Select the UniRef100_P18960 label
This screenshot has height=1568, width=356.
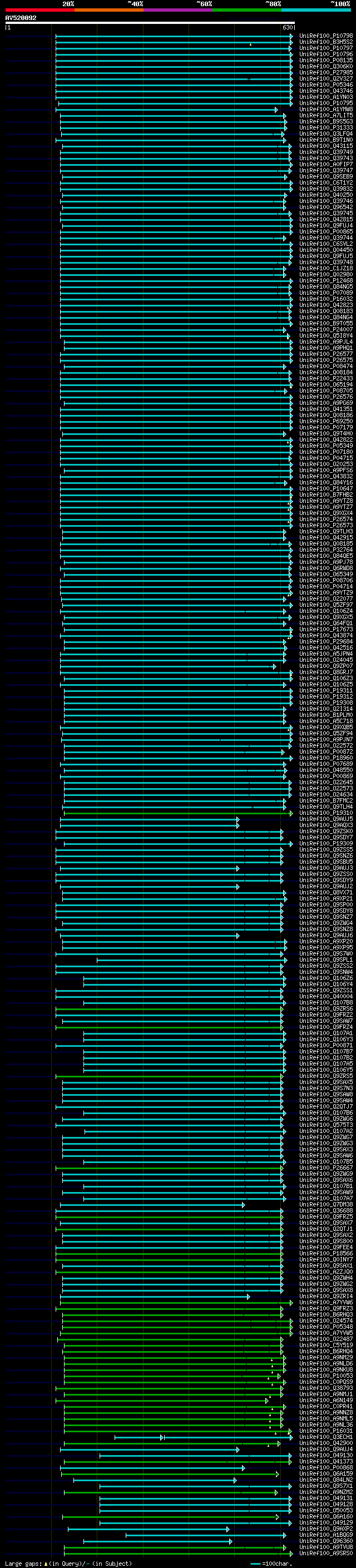tap(326, 758)
